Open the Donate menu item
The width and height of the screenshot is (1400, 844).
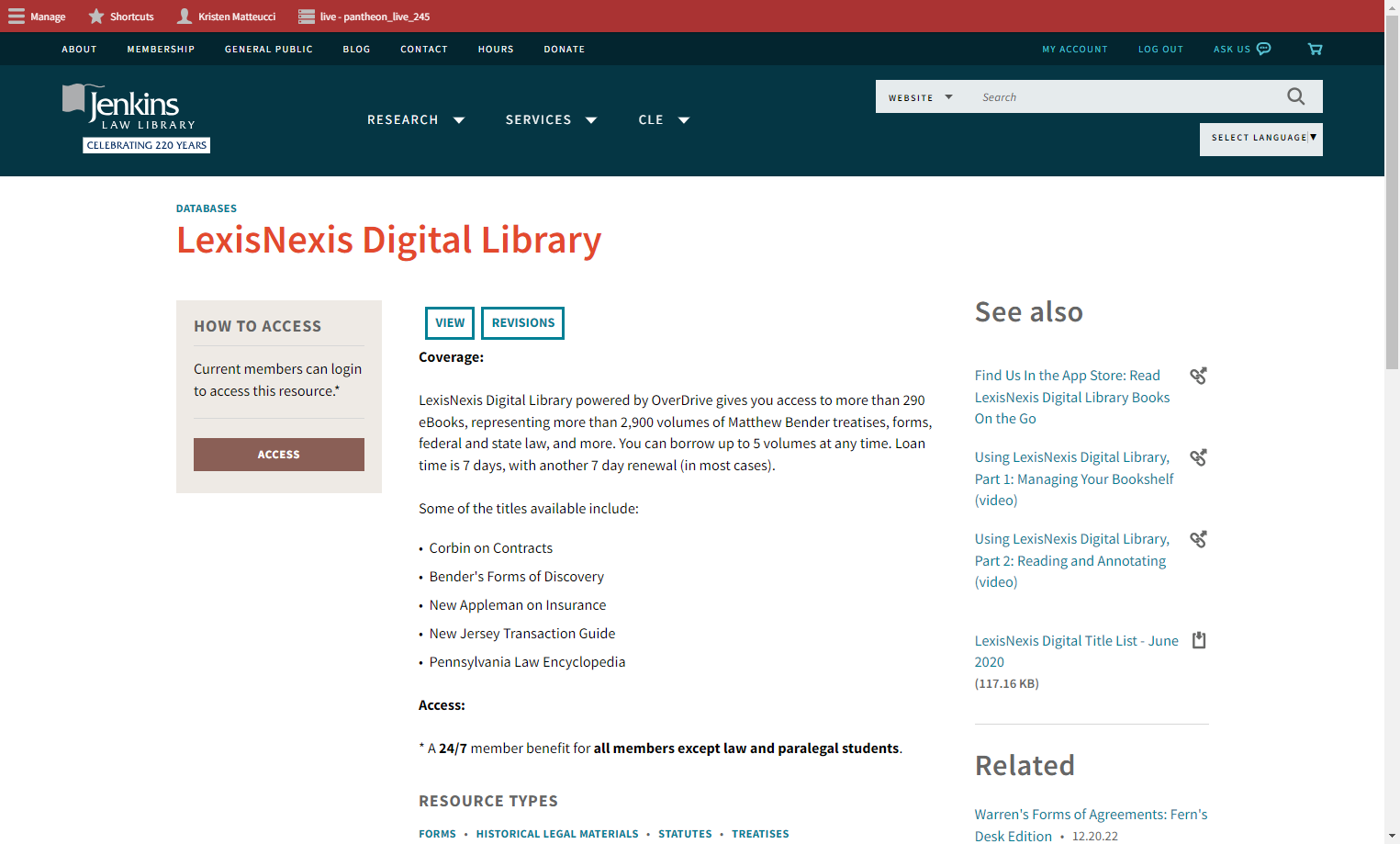[x=564, y=50]
